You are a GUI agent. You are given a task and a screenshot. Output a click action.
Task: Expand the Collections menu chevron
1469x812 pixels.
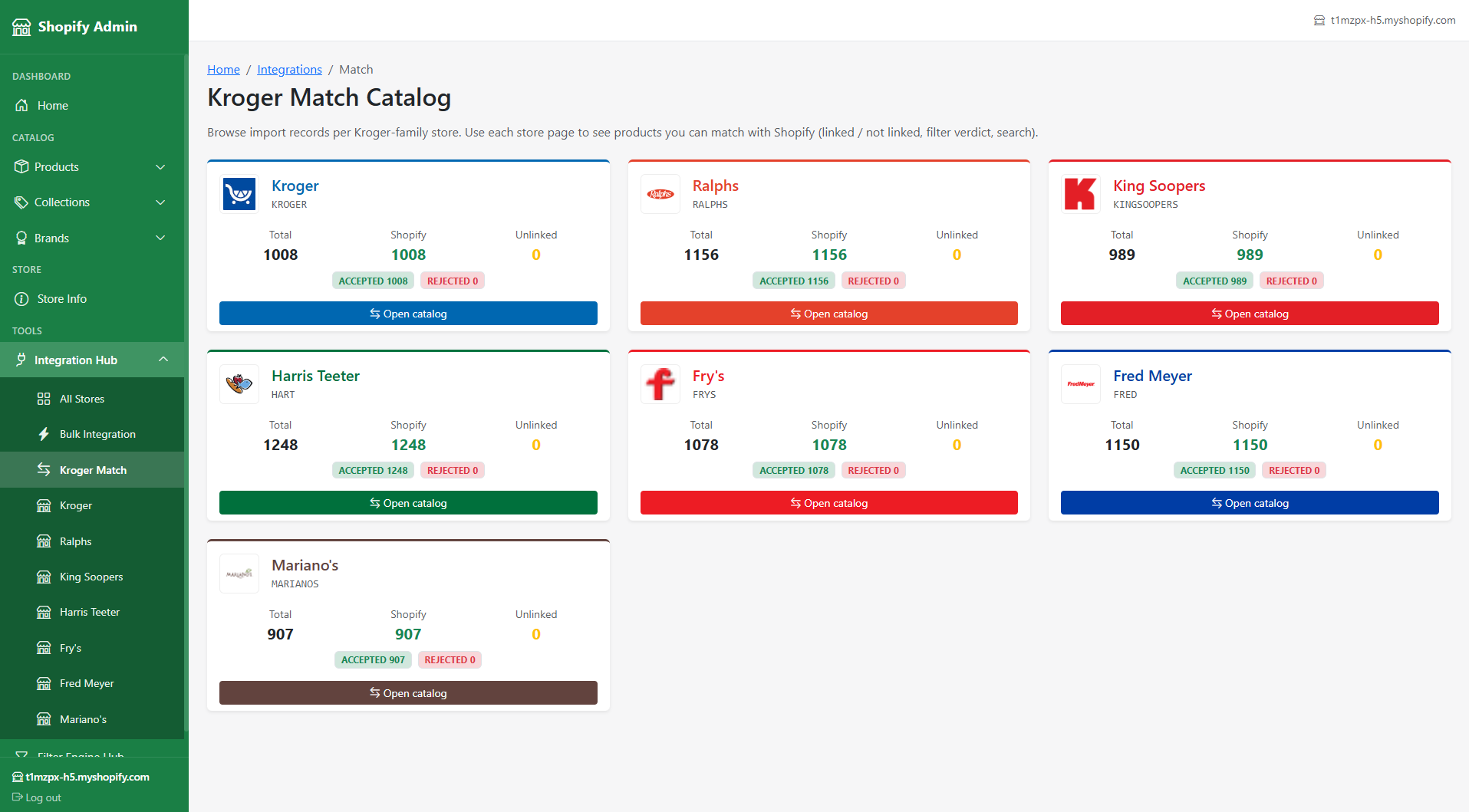(160, 202)
